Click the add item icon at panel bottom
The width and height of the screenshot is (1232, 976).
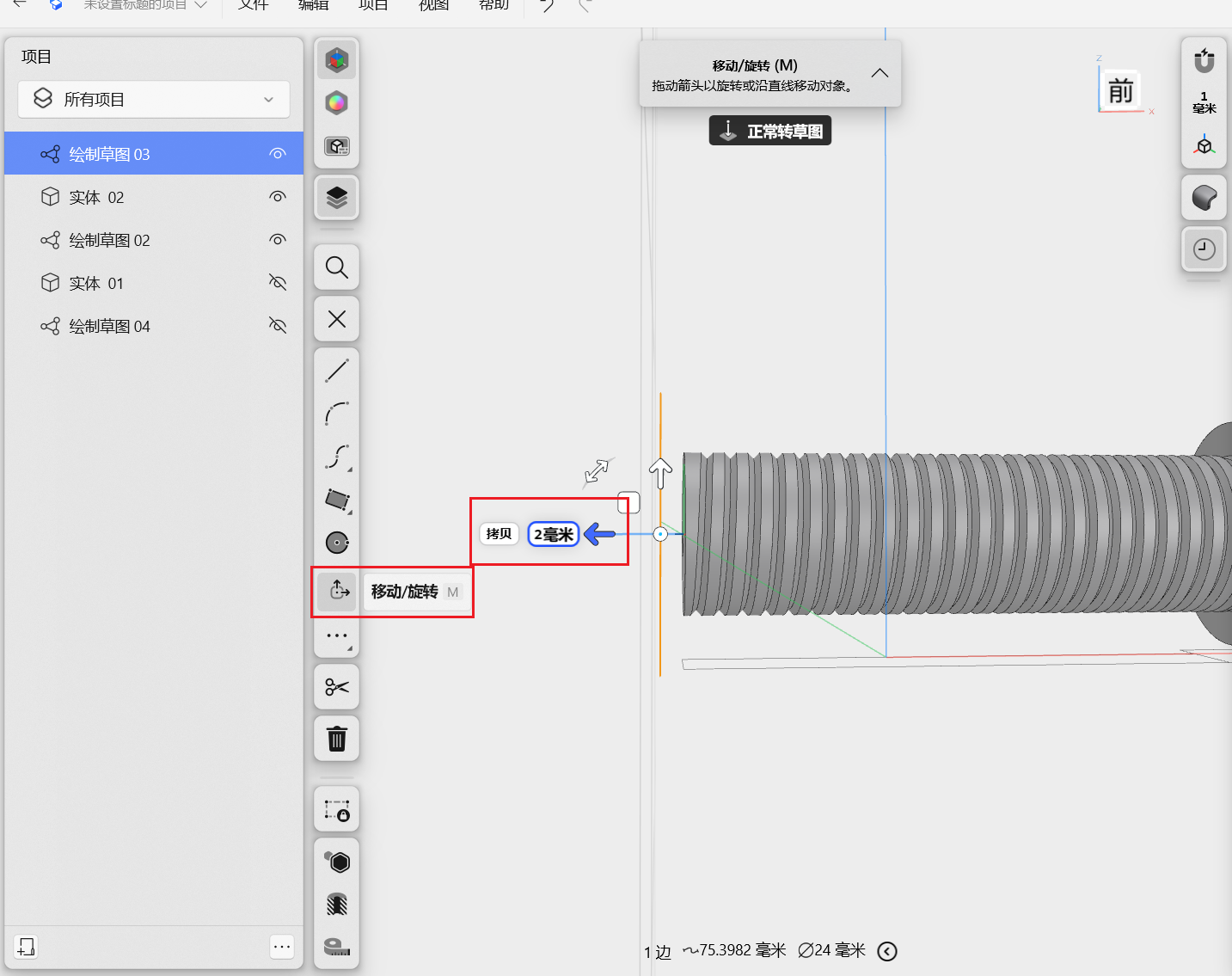point(26,947)
